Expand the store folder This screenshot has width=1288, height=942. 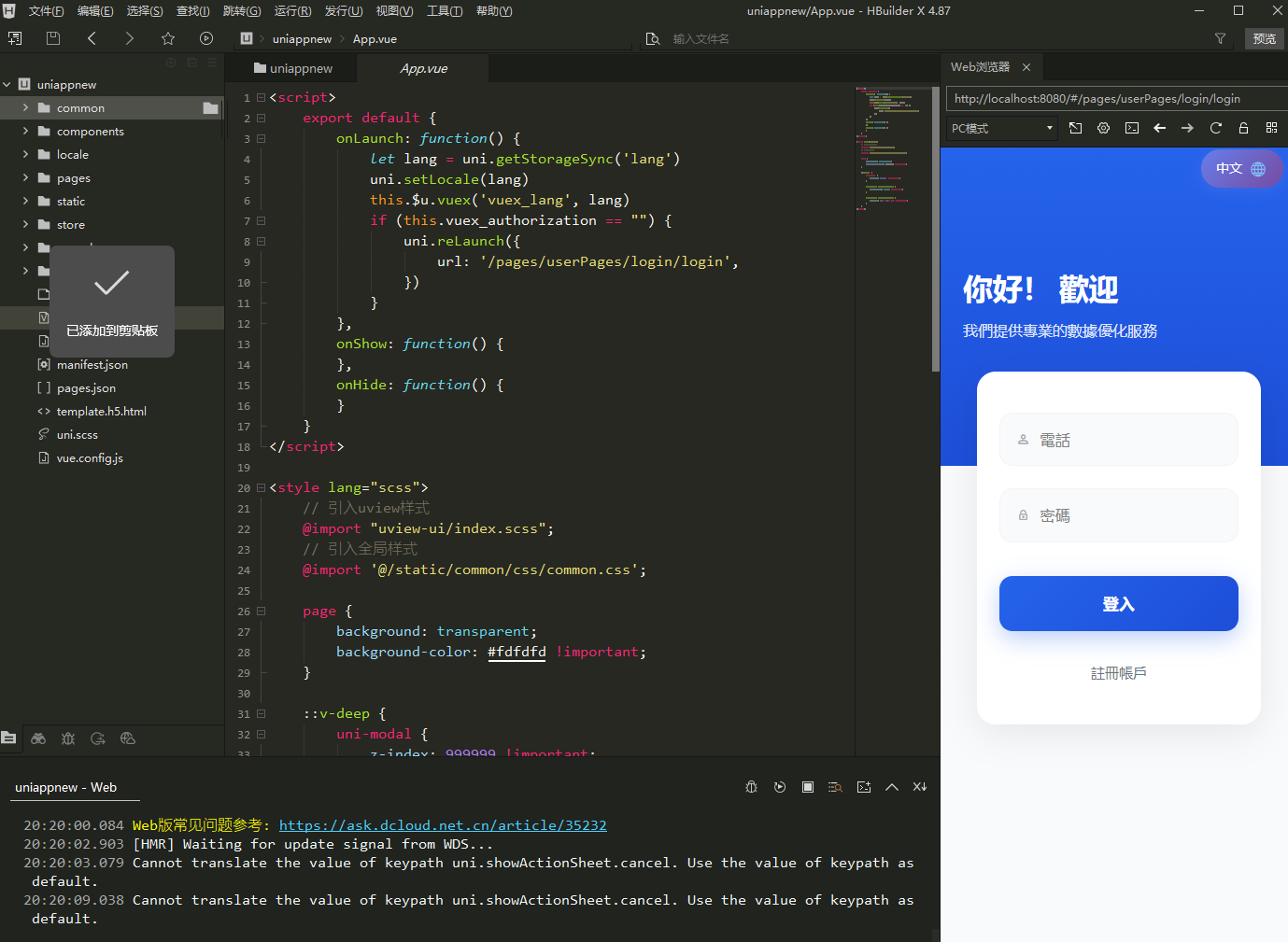[25, 225]
